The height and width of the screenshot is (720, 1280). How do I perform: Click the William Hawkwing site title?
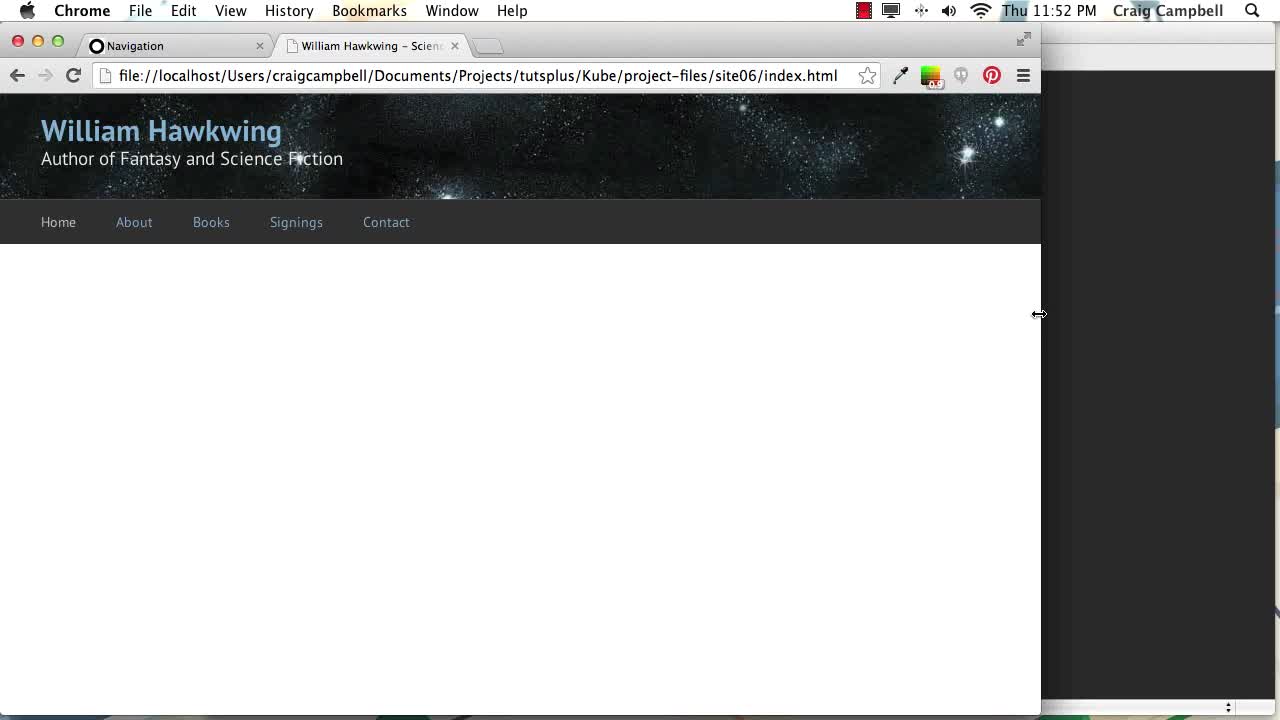(x=161, y=131)
